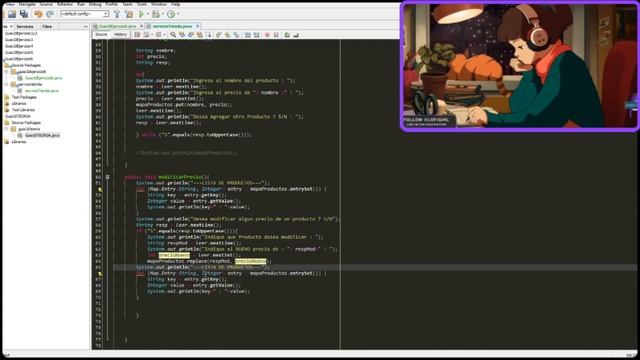Screen dimensions: 640x360
Task: Click the Redo toolbar icon
Action: 50,14
